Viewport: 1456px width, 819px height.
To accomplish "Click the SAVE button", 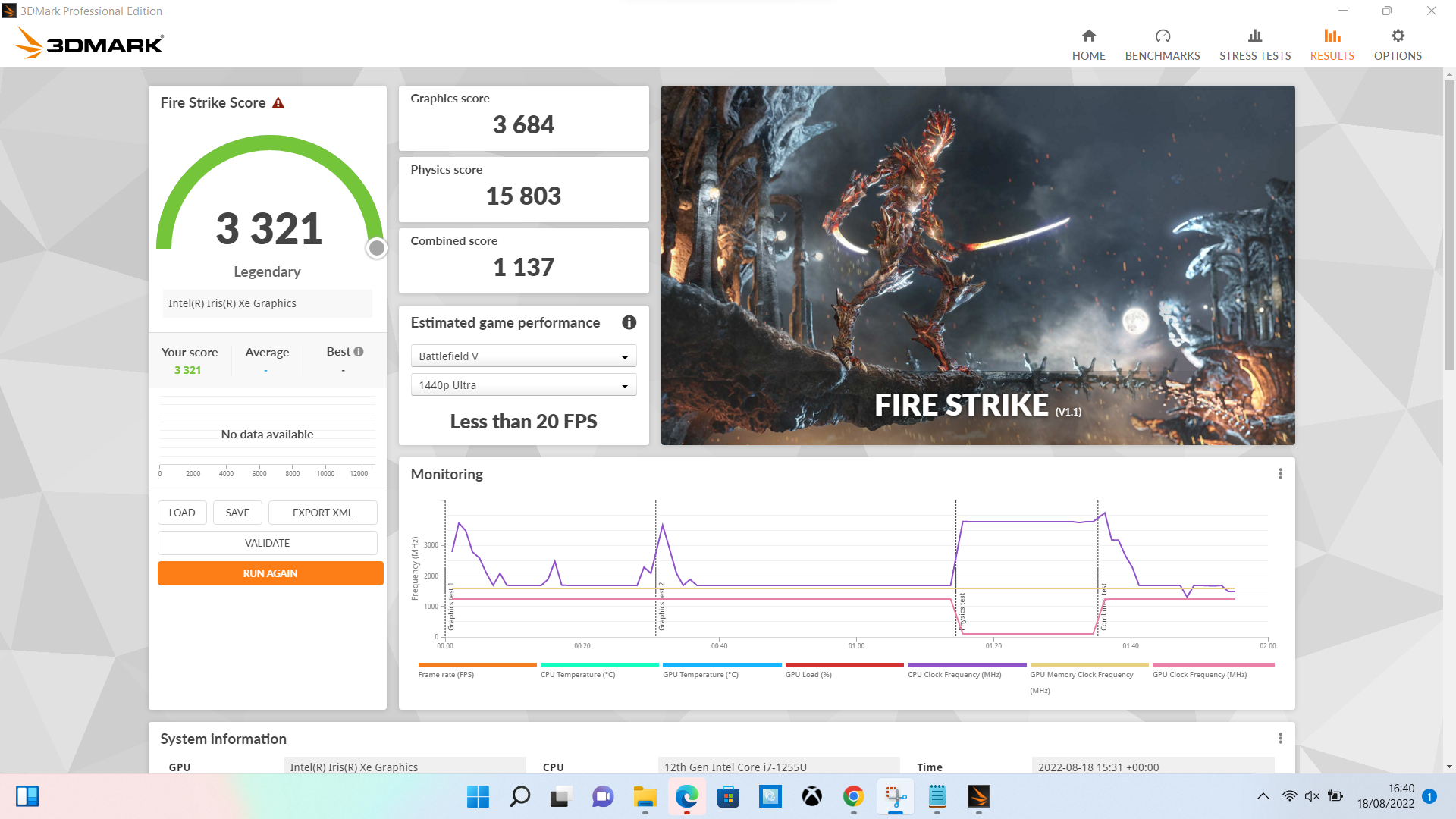I will click(x=237, y=511).
